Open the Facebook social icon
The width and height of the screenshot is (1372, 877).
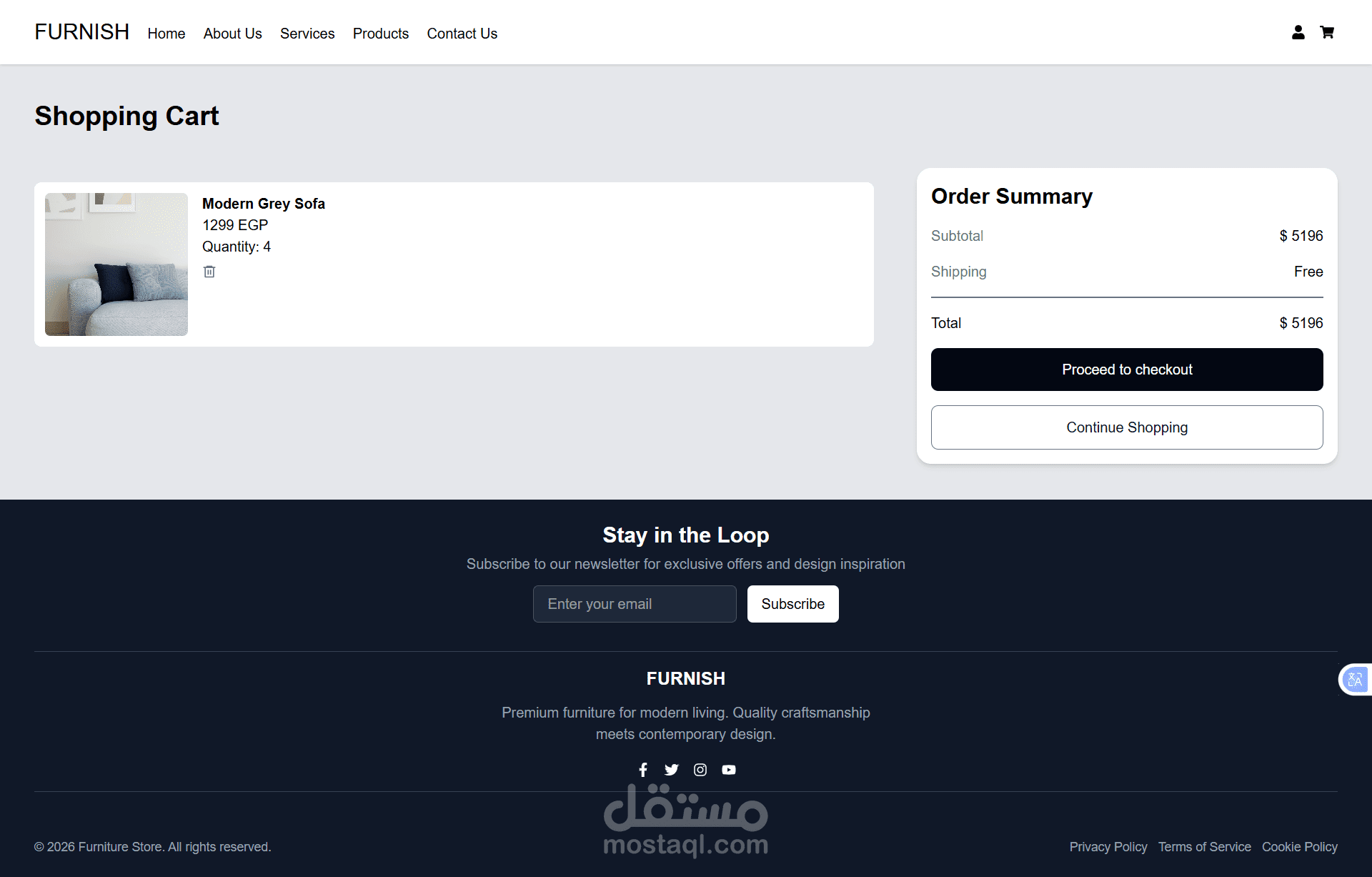pyautogui.click(x=643, y=770)
